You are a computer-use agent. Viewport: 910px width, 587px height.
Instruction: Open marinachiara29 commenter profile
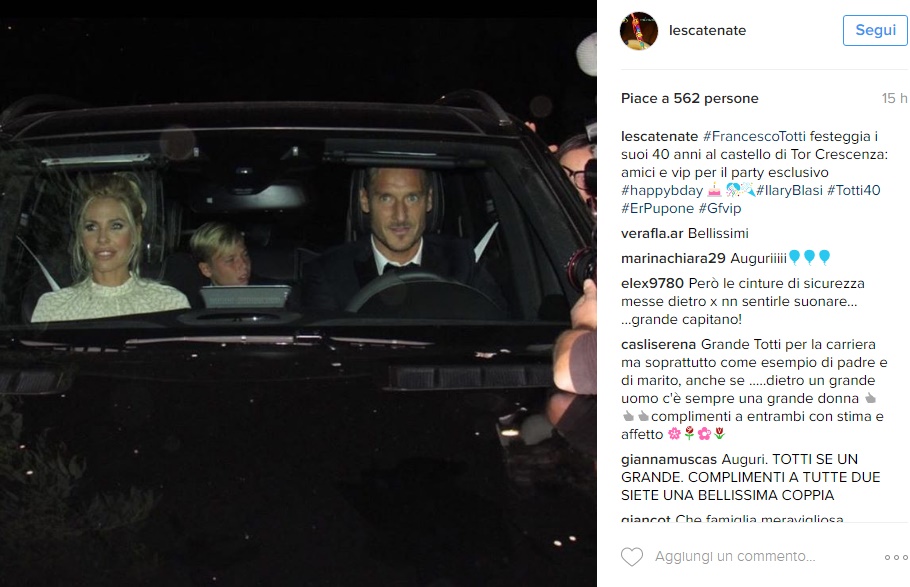pos(673,258)
